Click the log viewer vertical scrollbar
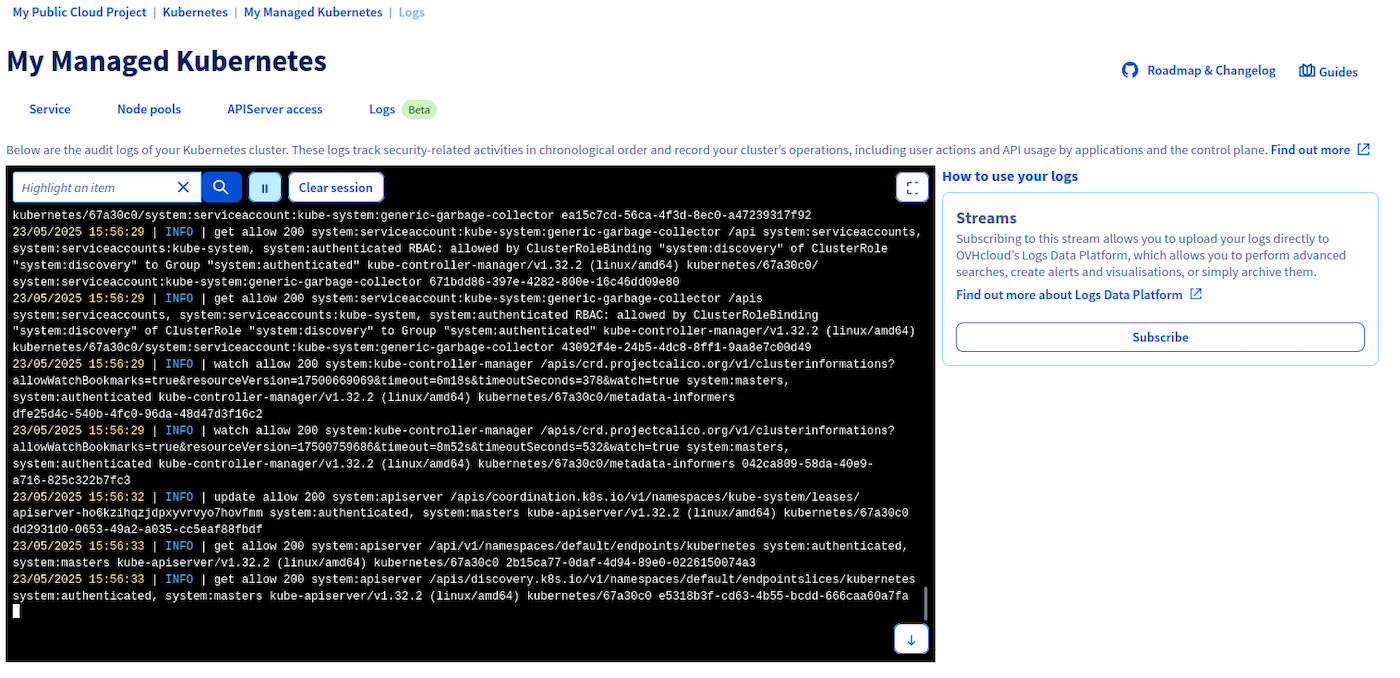 tap(925, 603)
